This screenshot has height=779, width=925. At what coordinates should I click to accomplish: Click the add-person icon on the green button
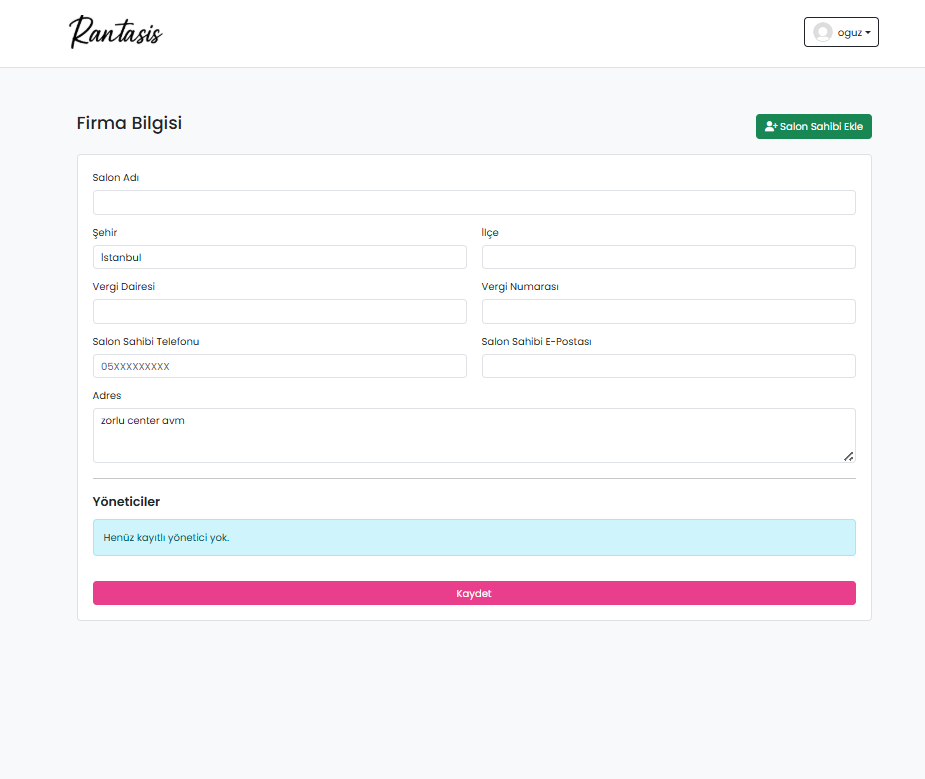coord(770,127)
